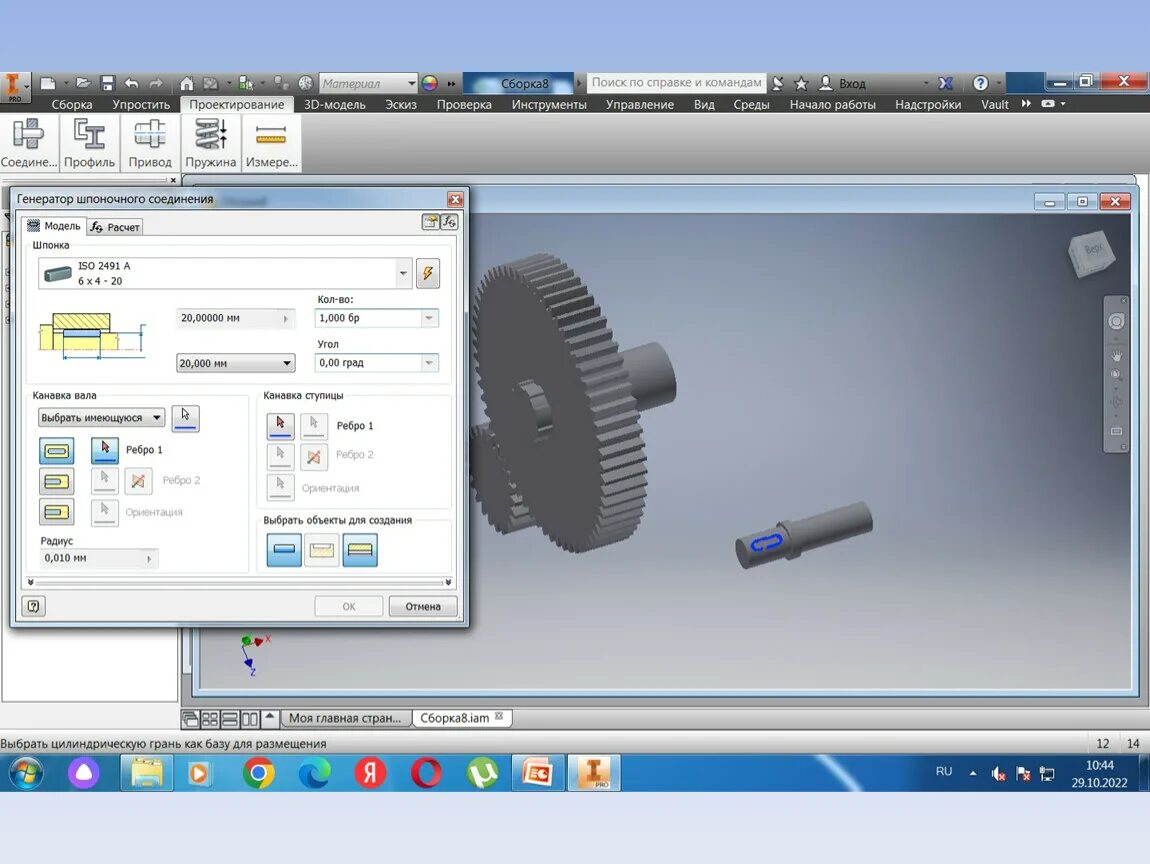Viewport: 1150px width, 864px height.
Task: Switch to the 3D-модель ribbon tab
Action: [x=334, y=105]
